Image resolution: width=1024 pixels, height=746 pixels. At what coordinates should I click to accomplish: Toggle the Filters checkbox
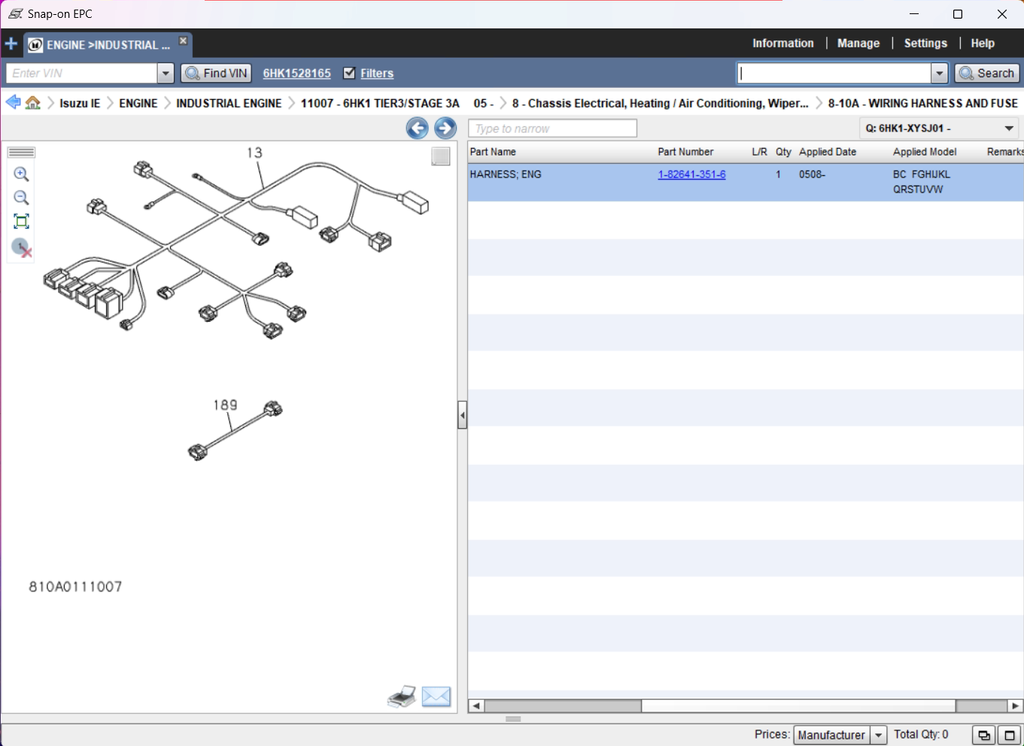click(349, 73)
